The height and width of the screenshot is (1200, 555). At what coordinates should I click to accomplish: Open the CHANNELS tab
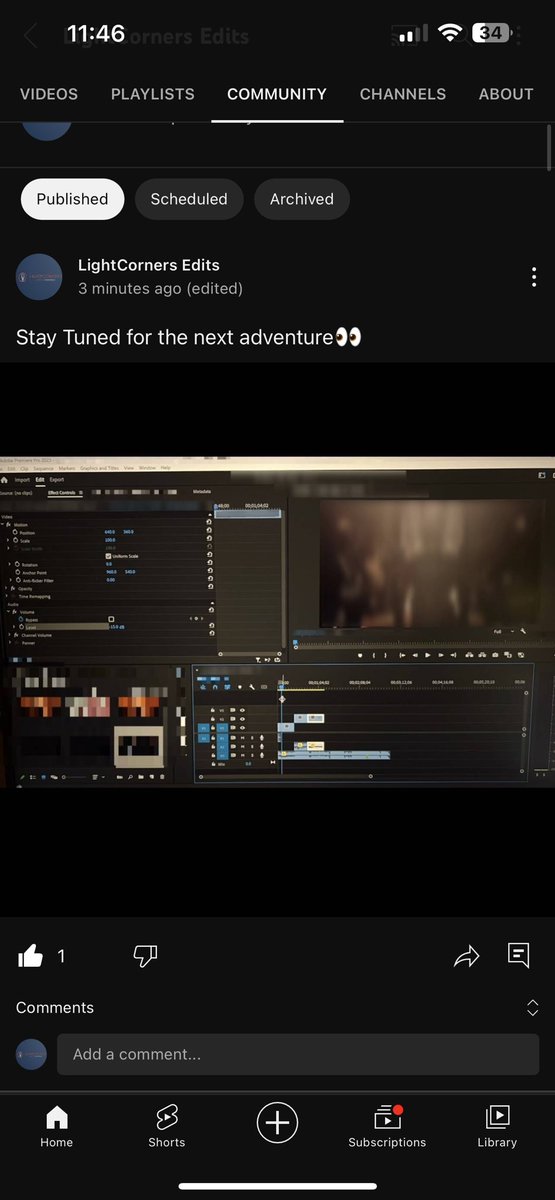coord(403,94)
